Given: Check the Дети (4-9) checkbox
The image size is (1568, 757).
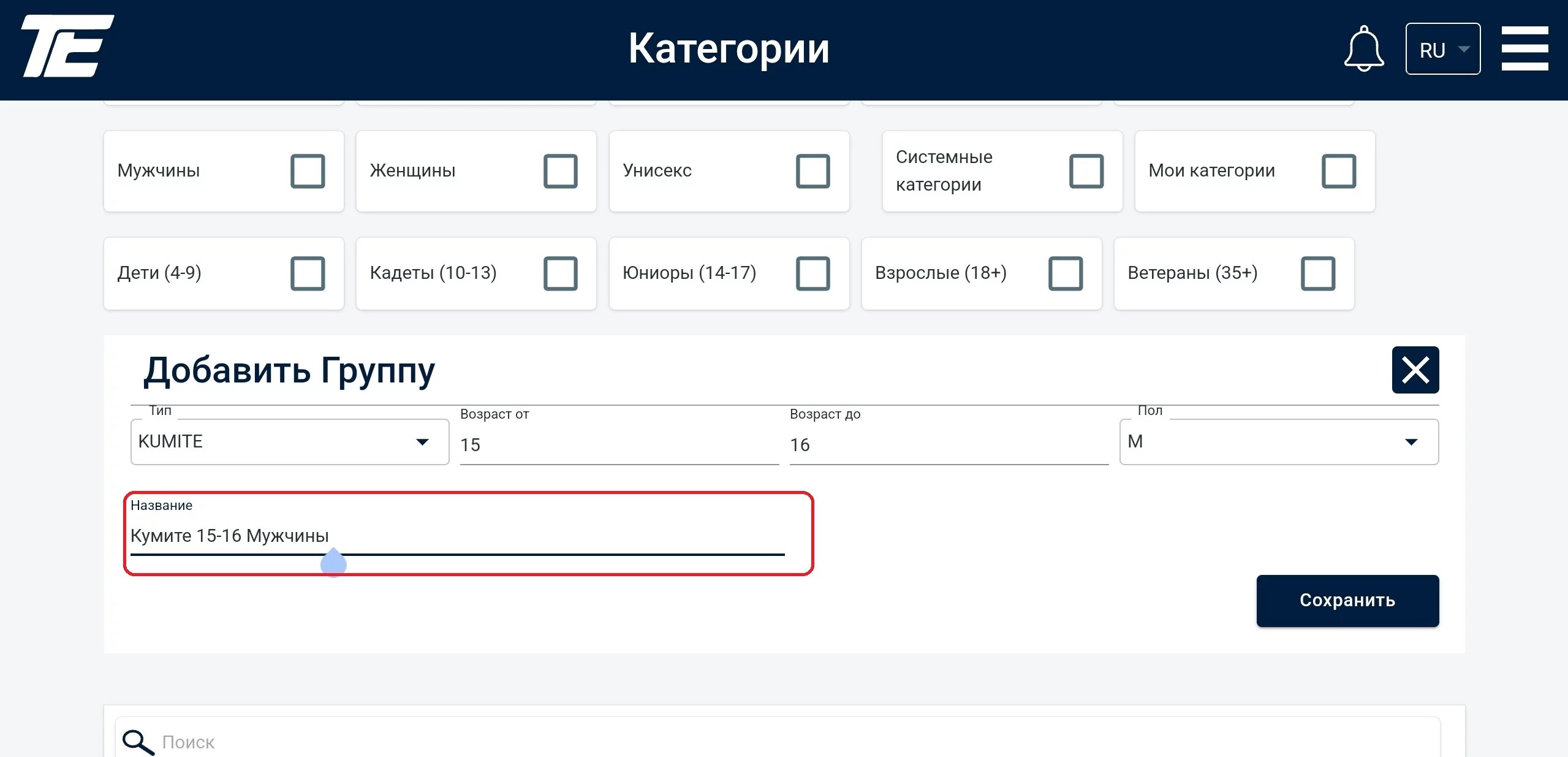Looking at the screenshot, I should [x=308, y=273].
